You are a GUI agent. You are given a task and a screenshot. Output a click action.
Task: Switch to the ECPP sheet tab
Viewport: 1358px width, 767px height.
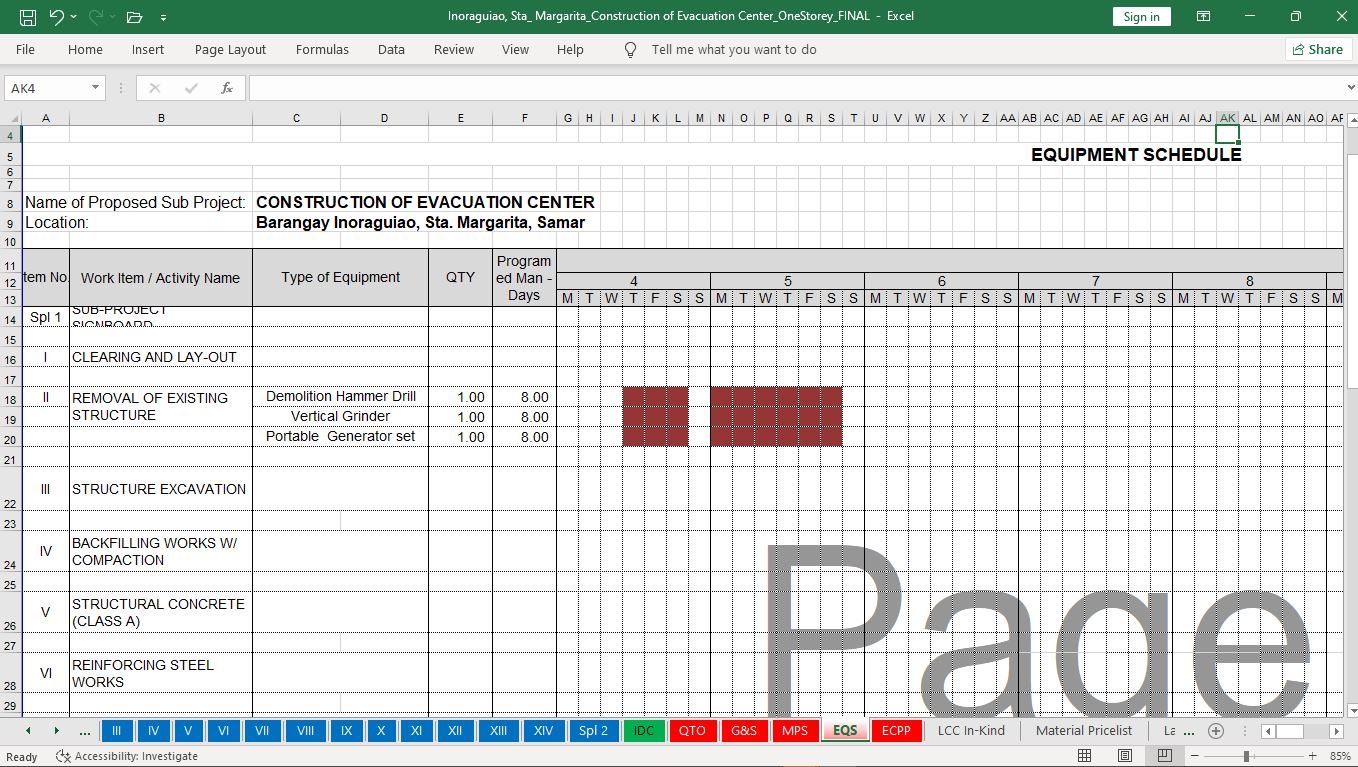896,731
